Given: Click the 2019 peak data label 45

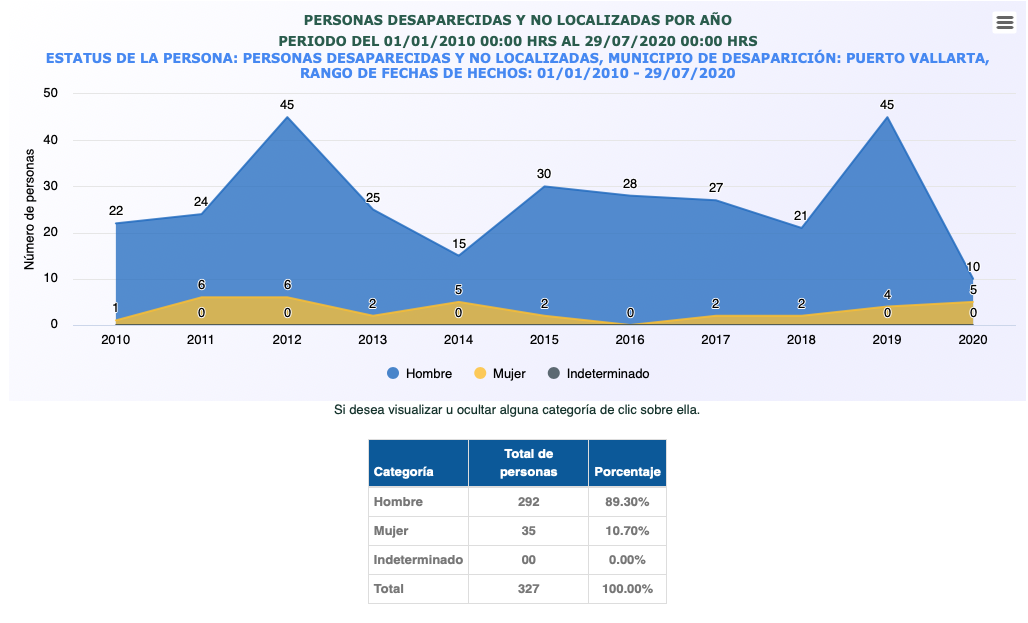Looking at the screenshot, I should (x=886, y=105).
